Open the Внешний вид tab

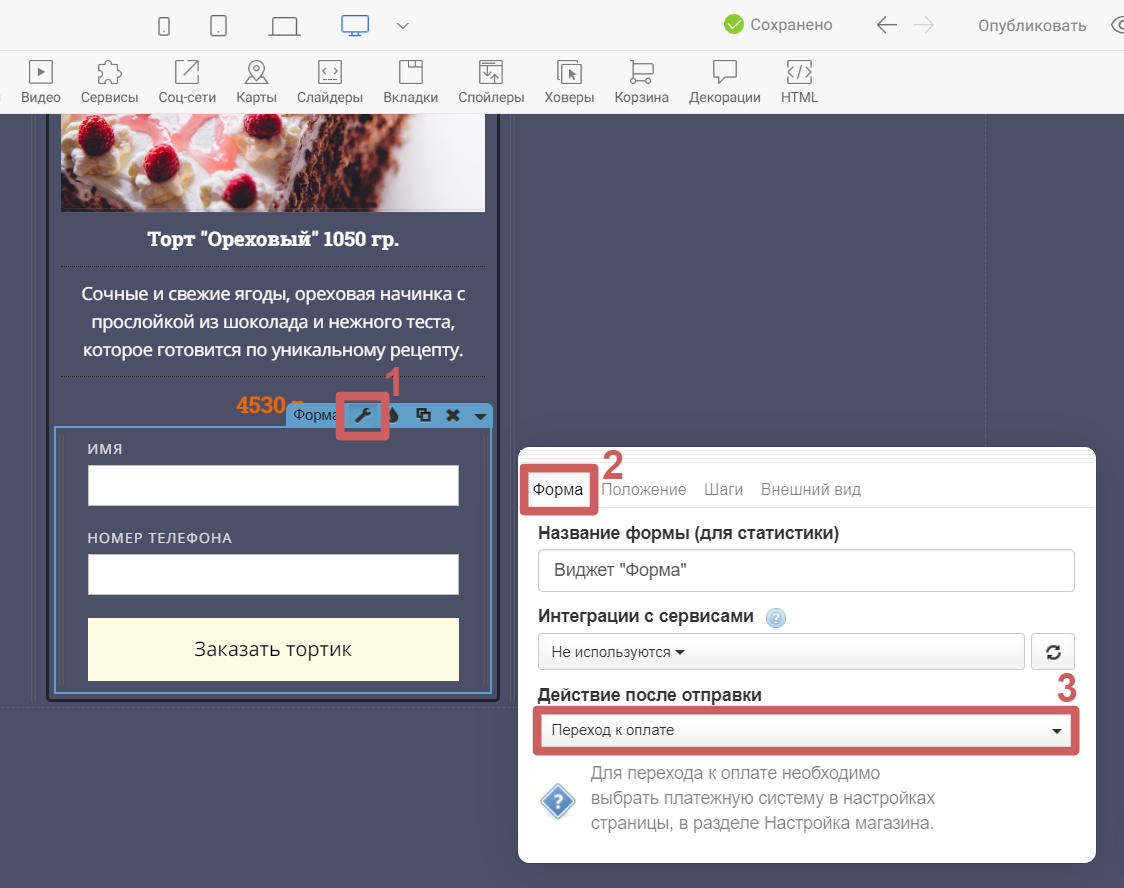pos(810,490)
